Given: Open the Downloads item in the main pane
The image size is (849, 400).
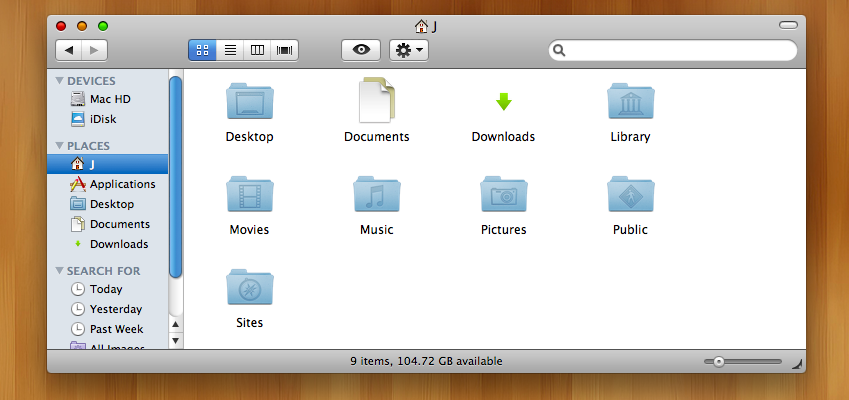Looking at the screenshot, I should [504, 101].
